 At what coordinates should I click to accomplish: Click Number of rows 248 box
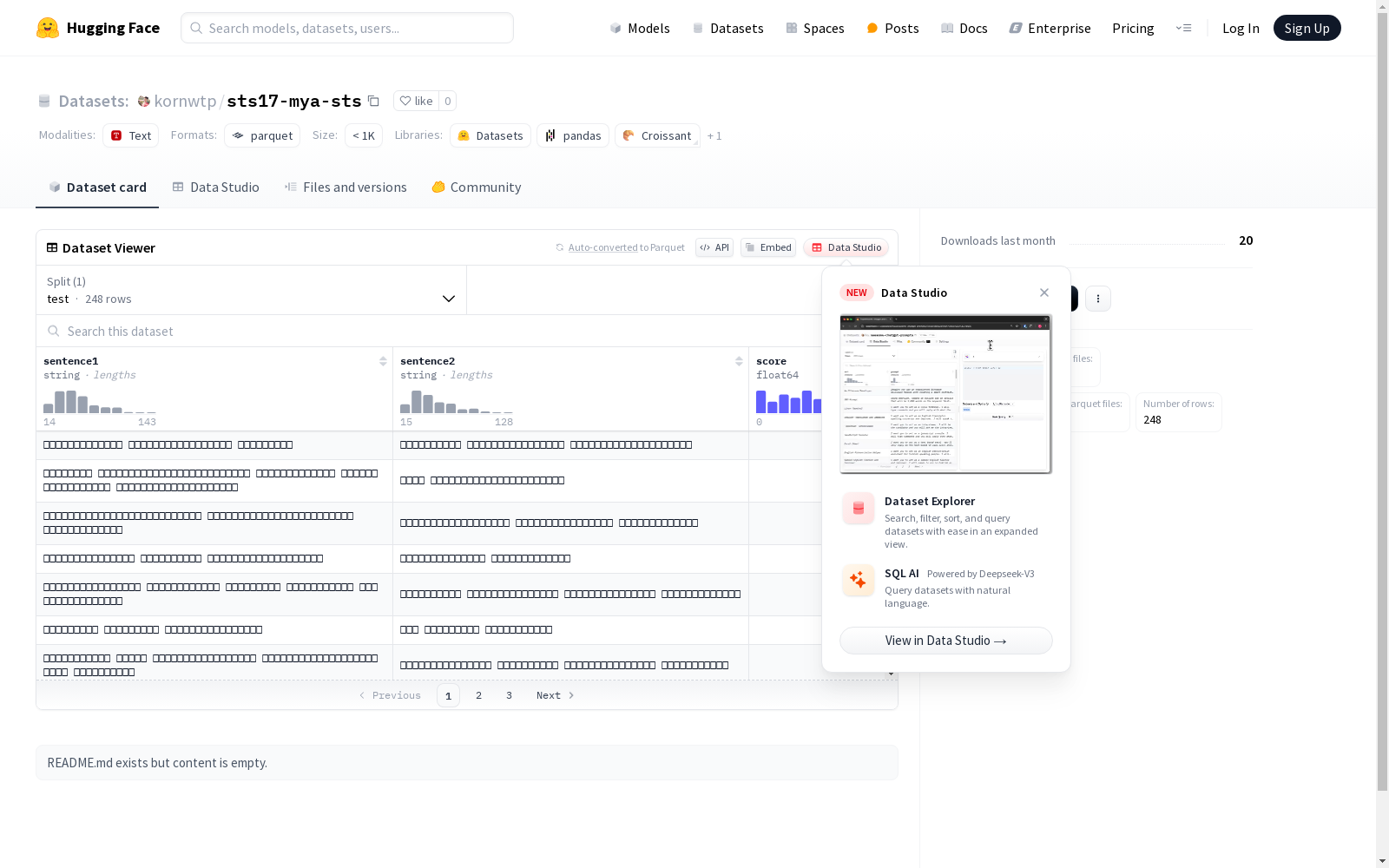1178,412
